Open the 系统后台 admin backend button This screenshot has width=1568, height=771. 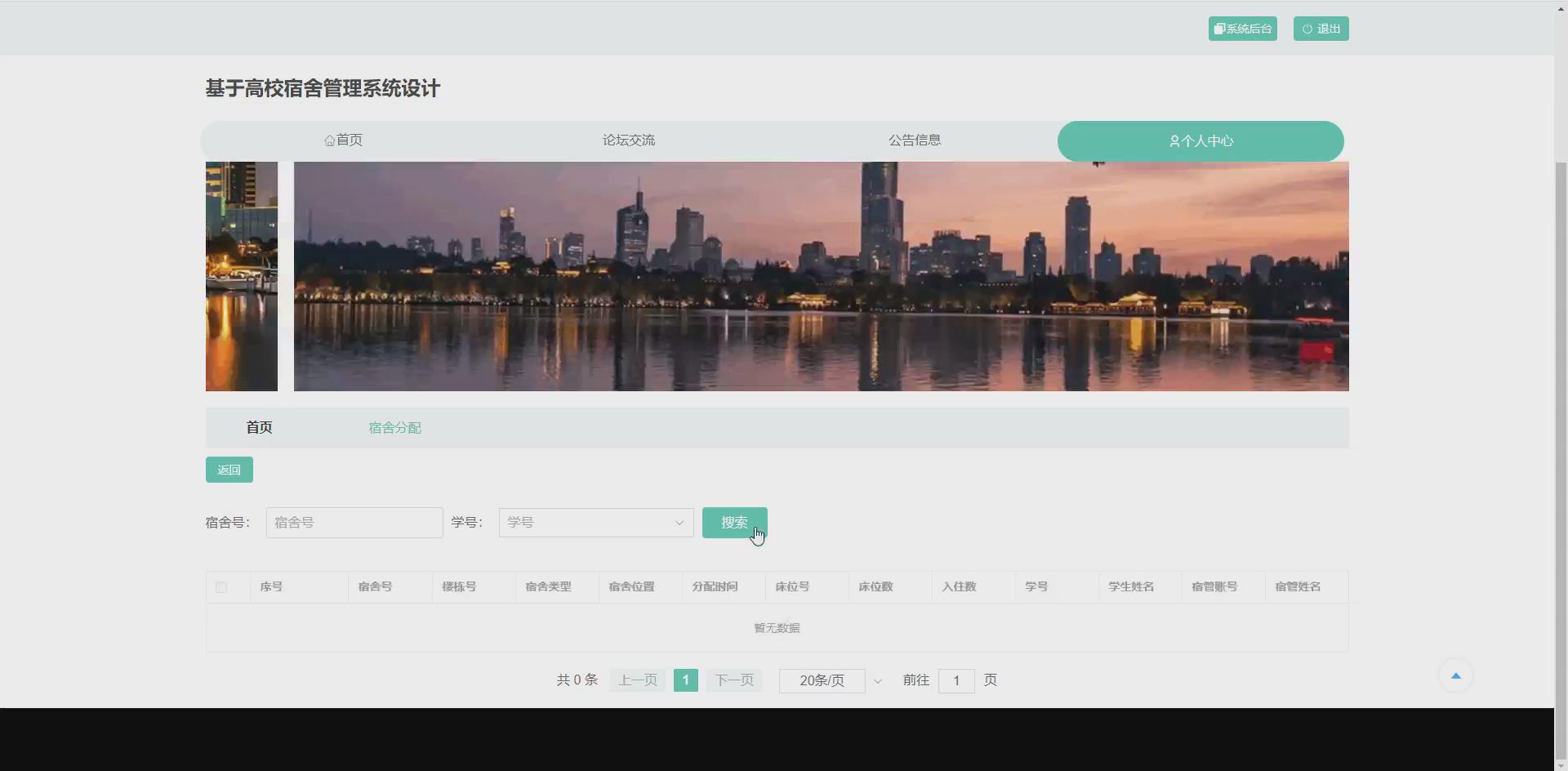1242,29
